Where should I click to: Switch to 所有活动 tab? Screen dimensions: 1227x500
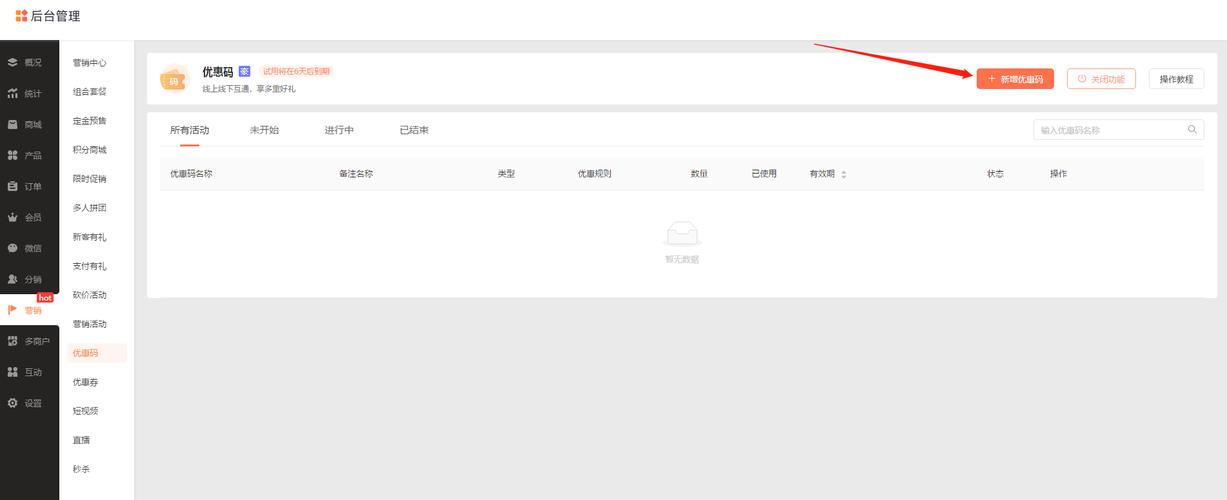(x=189, y=130)
